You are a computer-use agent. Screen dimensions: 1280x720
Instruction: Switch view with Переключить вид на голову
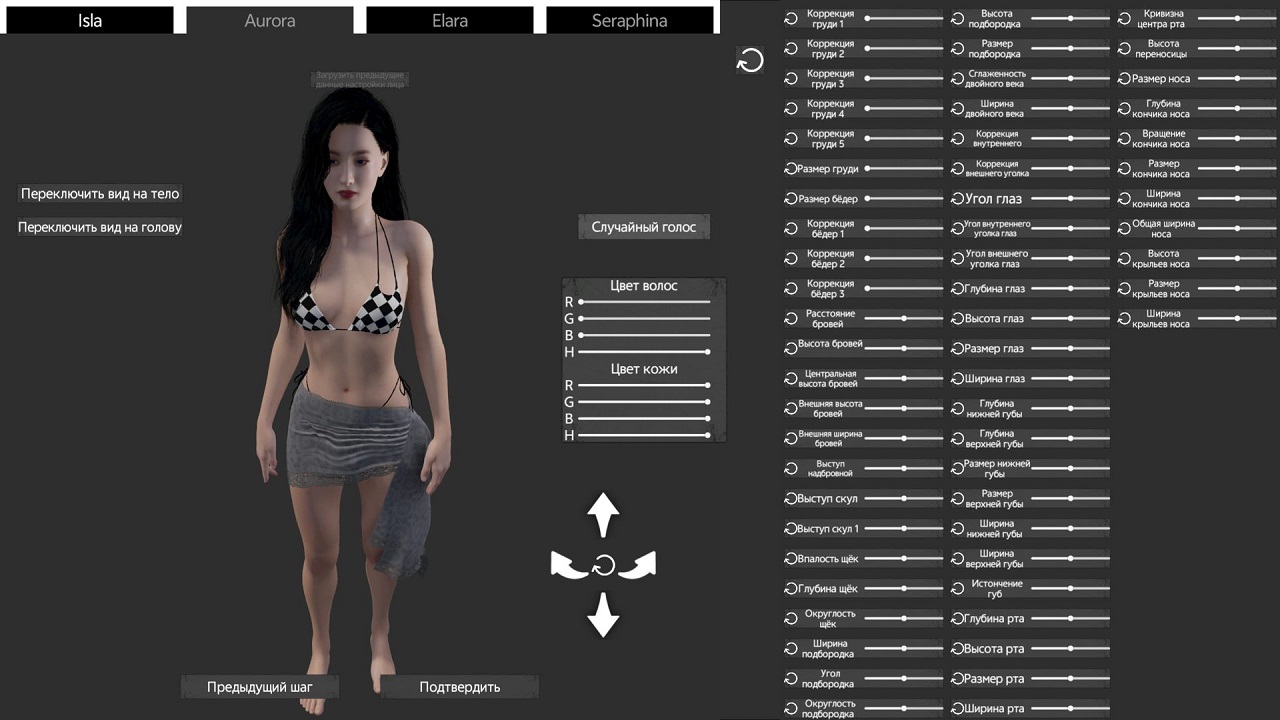click(x=100, y=227)
